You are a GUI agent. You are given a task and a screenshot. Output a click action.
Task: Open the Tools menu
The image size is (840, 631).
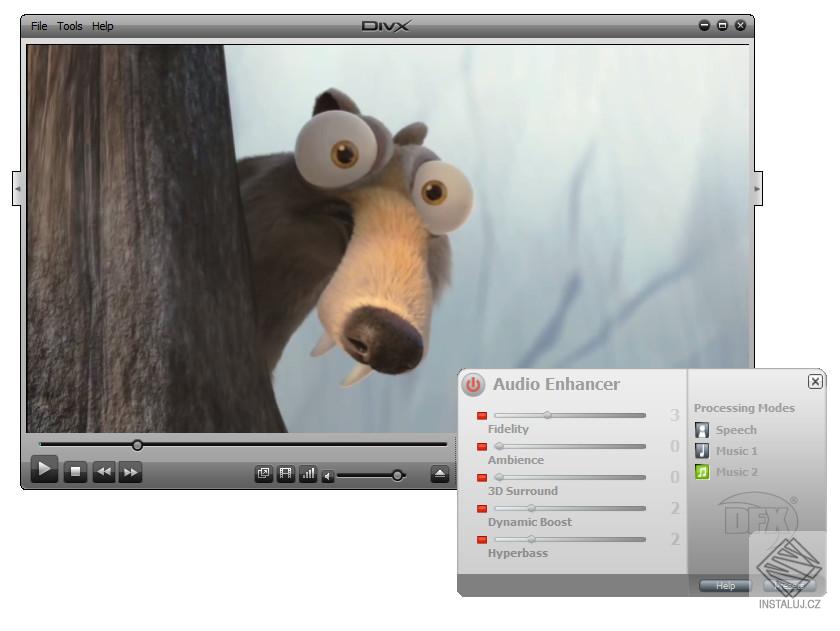tap(70, 26)
